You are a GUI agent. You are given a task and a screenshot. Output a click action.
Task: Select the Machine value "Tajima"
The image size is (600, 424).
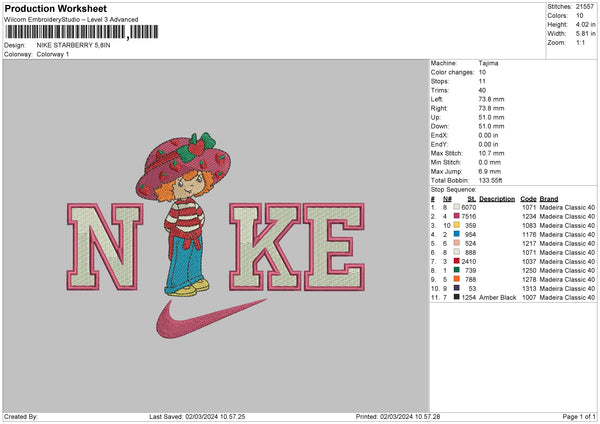(488, 63)
